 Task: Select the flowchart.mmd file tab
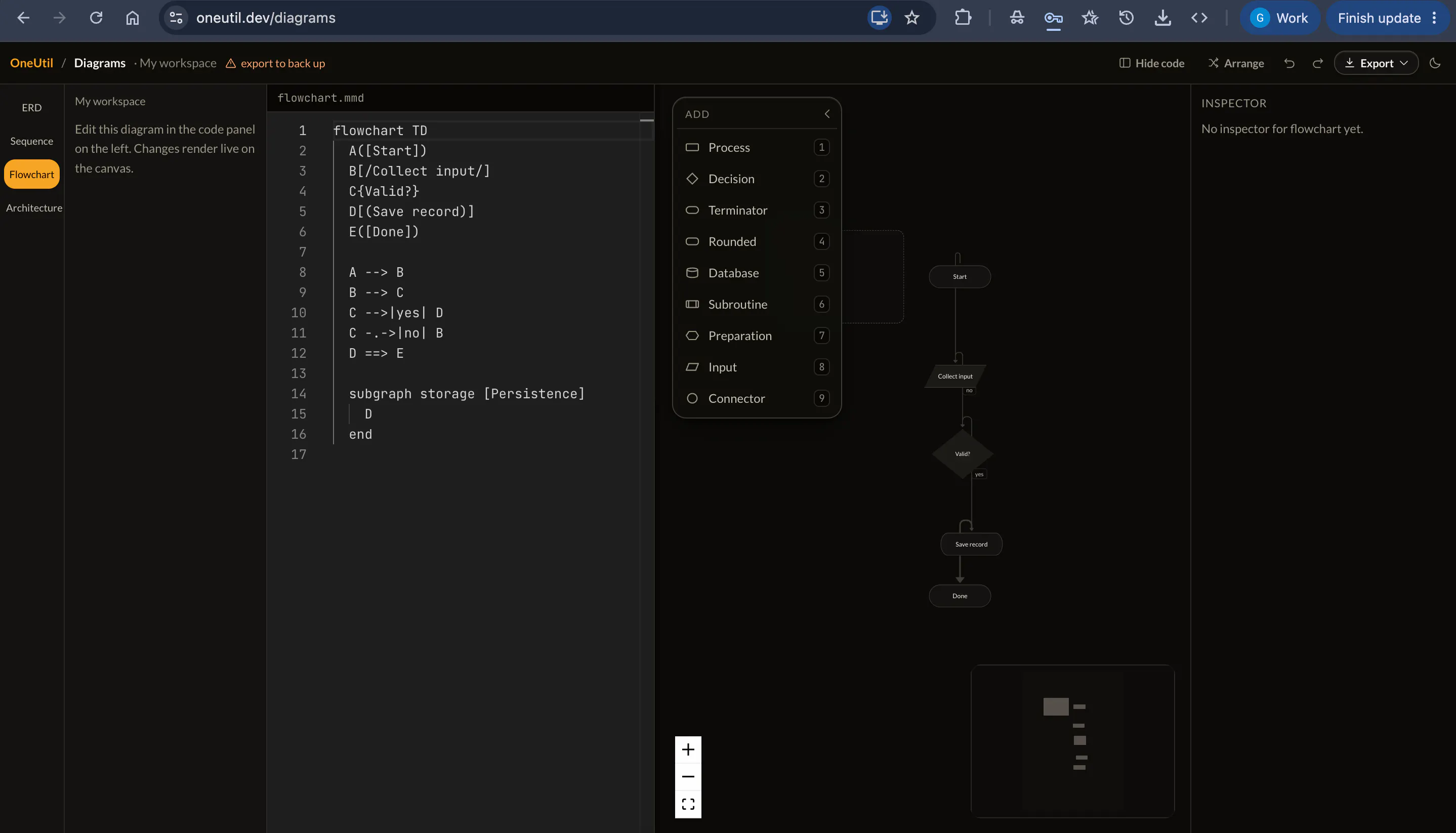(320, 98)
